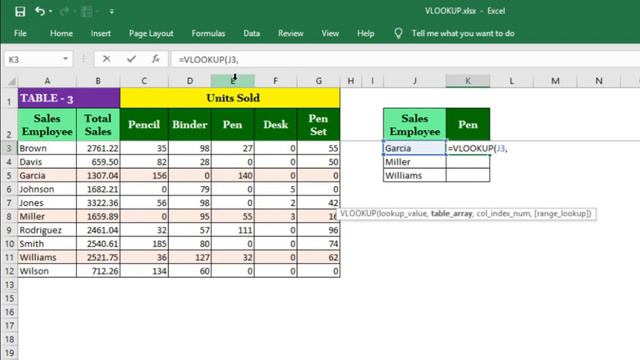This screenshot has width=640, height=360.
Task: Open the Help tab
Action: click(x=365, y=33)
